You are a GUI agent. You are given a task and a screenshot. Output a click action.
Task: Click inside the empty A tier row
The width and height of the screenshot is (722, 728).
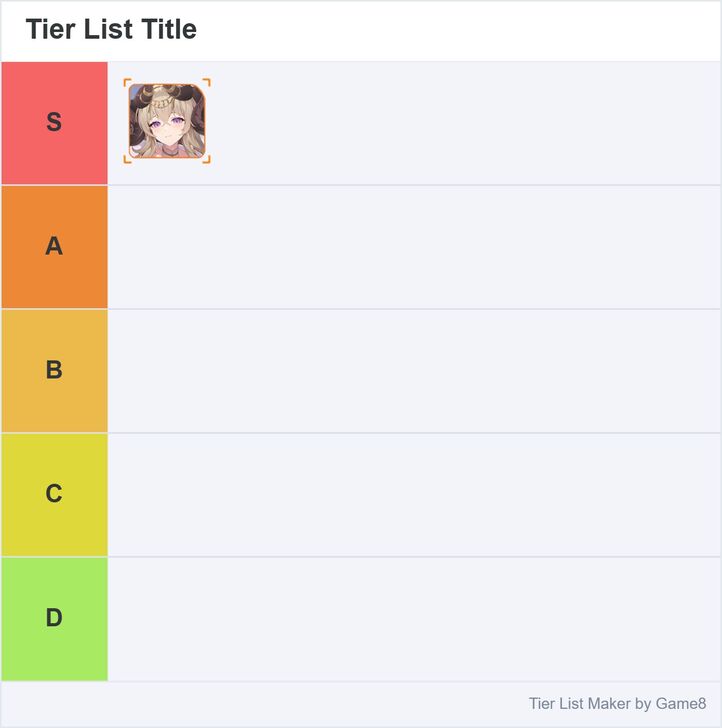pos(414,247)
